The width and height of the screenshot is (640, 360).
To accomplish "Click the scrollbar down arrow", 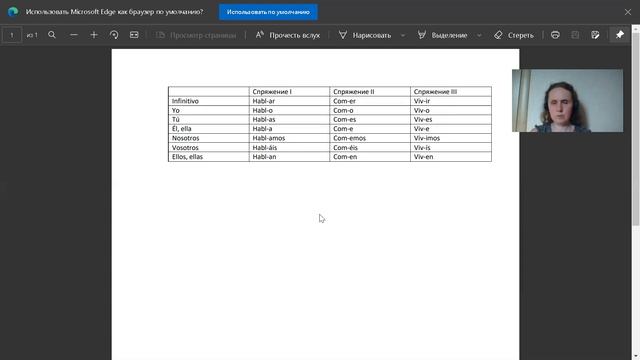I will [636, 356].
